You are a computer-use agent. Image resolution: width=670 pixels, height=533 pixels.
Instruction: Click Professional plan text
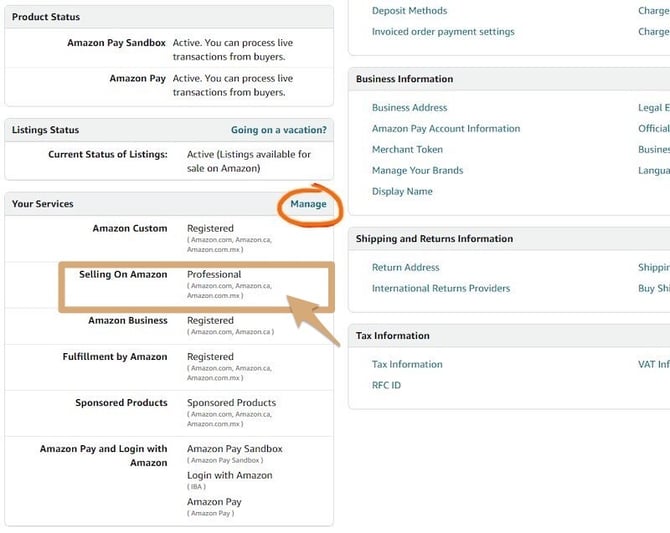(x=214, y=274)
